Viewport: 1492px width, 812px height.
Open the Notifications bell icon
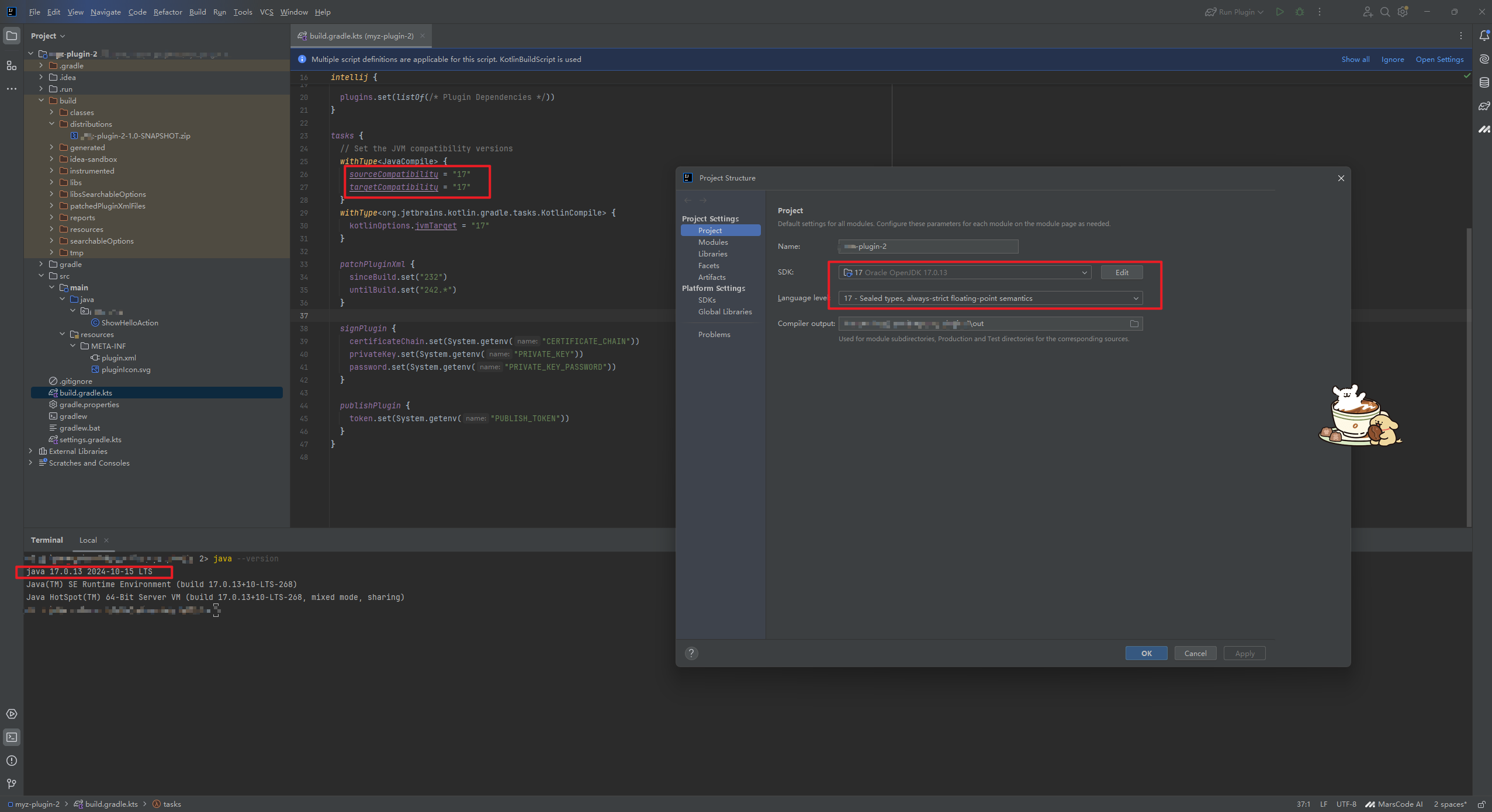[1484, 36]
